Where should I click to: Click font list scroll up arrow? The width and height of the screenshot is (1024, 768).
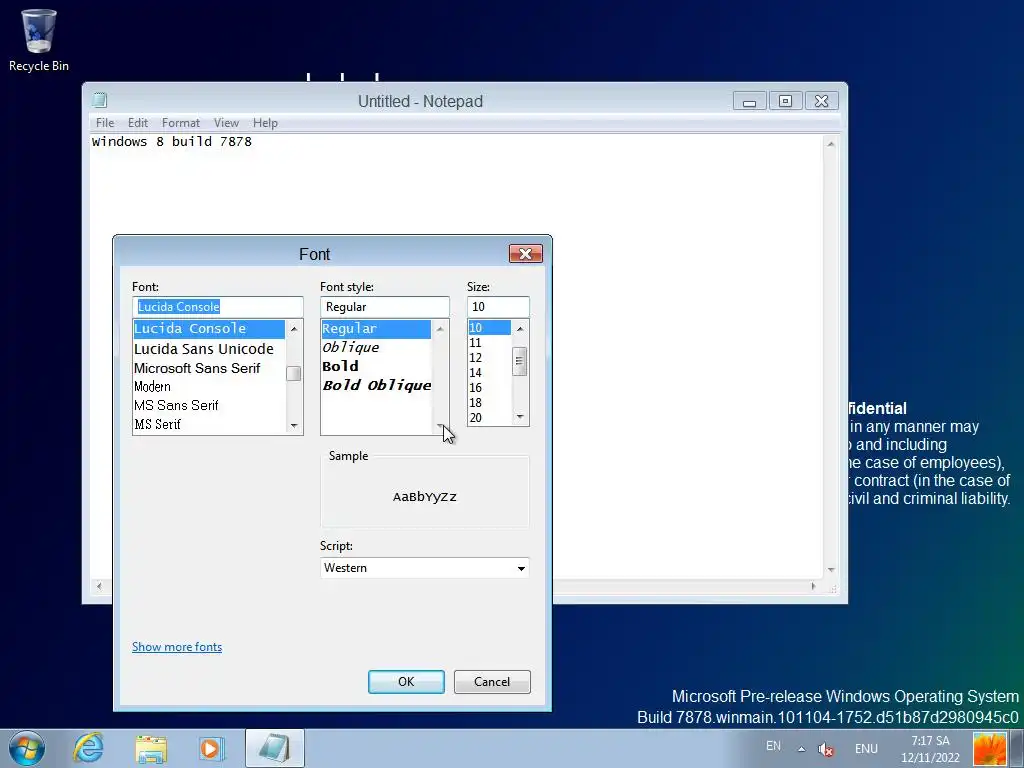294,328
